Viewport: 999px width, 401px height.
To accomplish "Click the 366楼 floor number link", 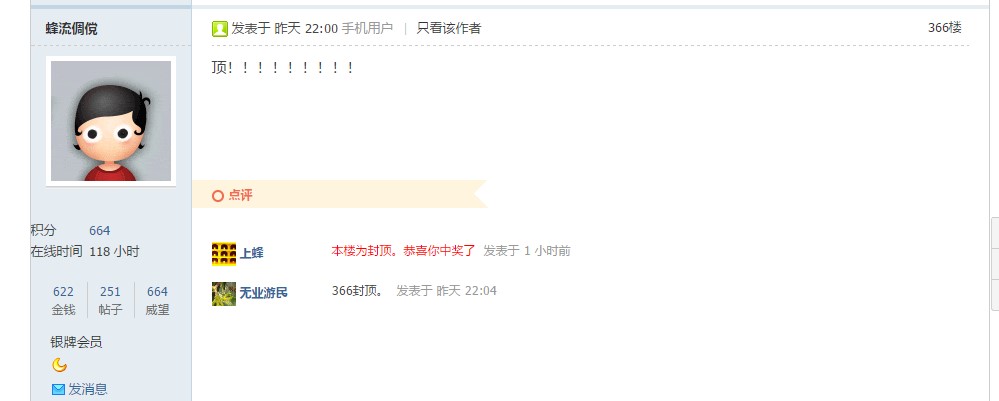I will click(x=944, y=28).
